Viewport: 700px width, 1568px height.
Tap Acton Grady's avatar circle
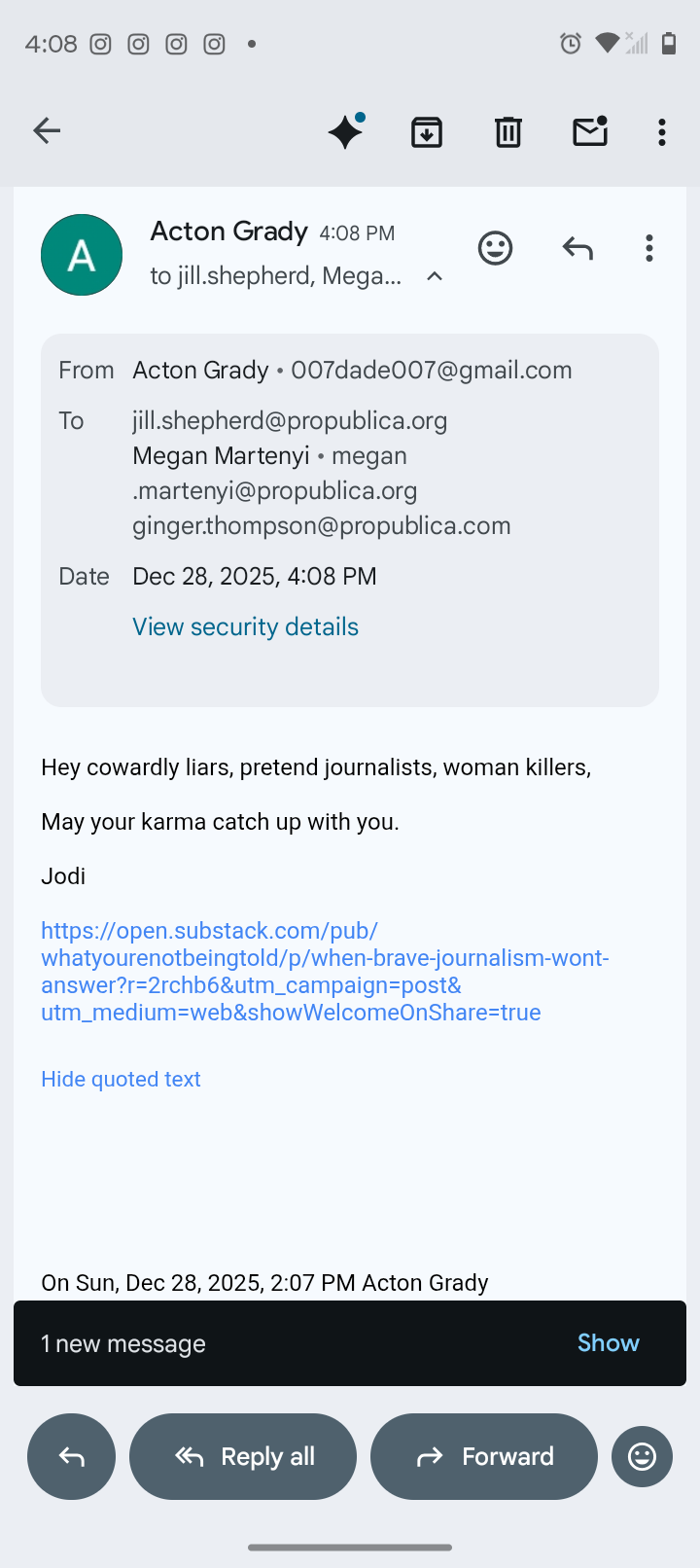coord(82,255)
